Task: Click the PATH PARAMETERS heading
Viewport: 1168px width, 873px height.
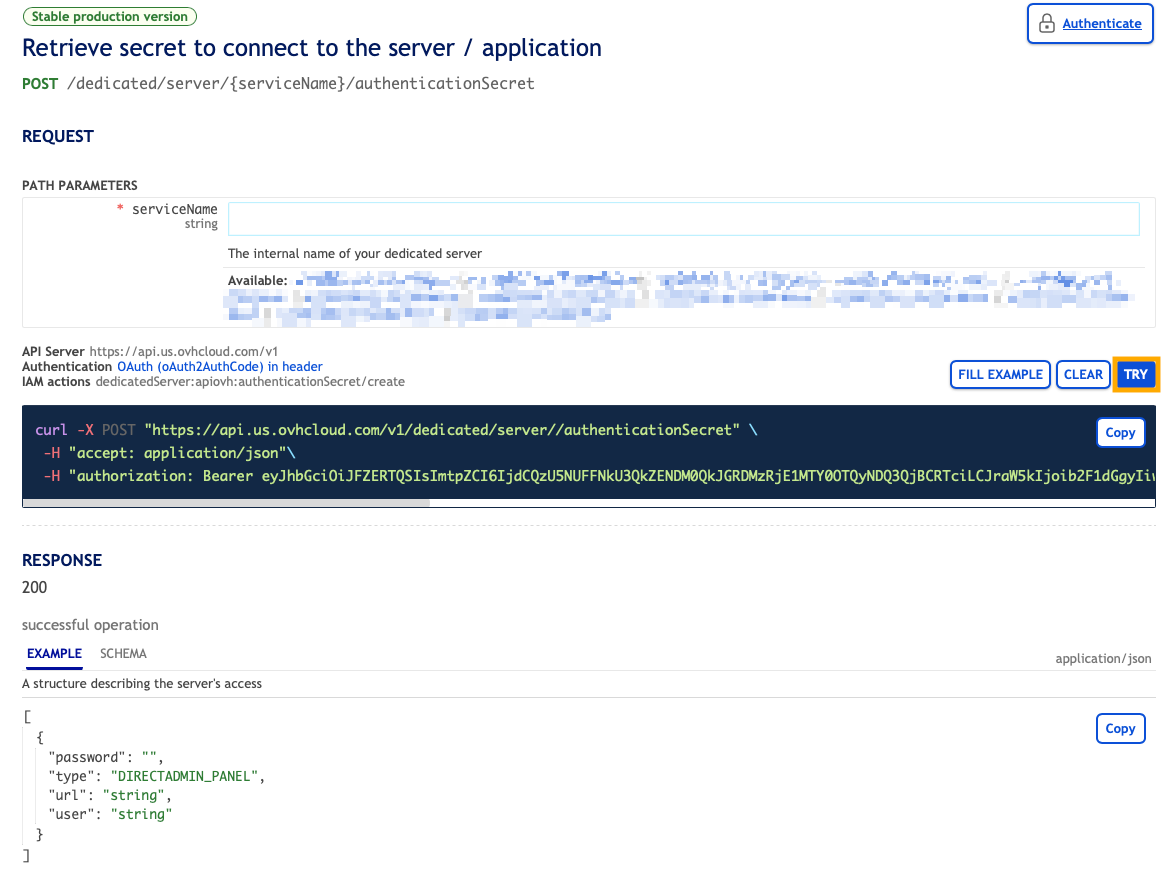Action: (x=80, y=185)
